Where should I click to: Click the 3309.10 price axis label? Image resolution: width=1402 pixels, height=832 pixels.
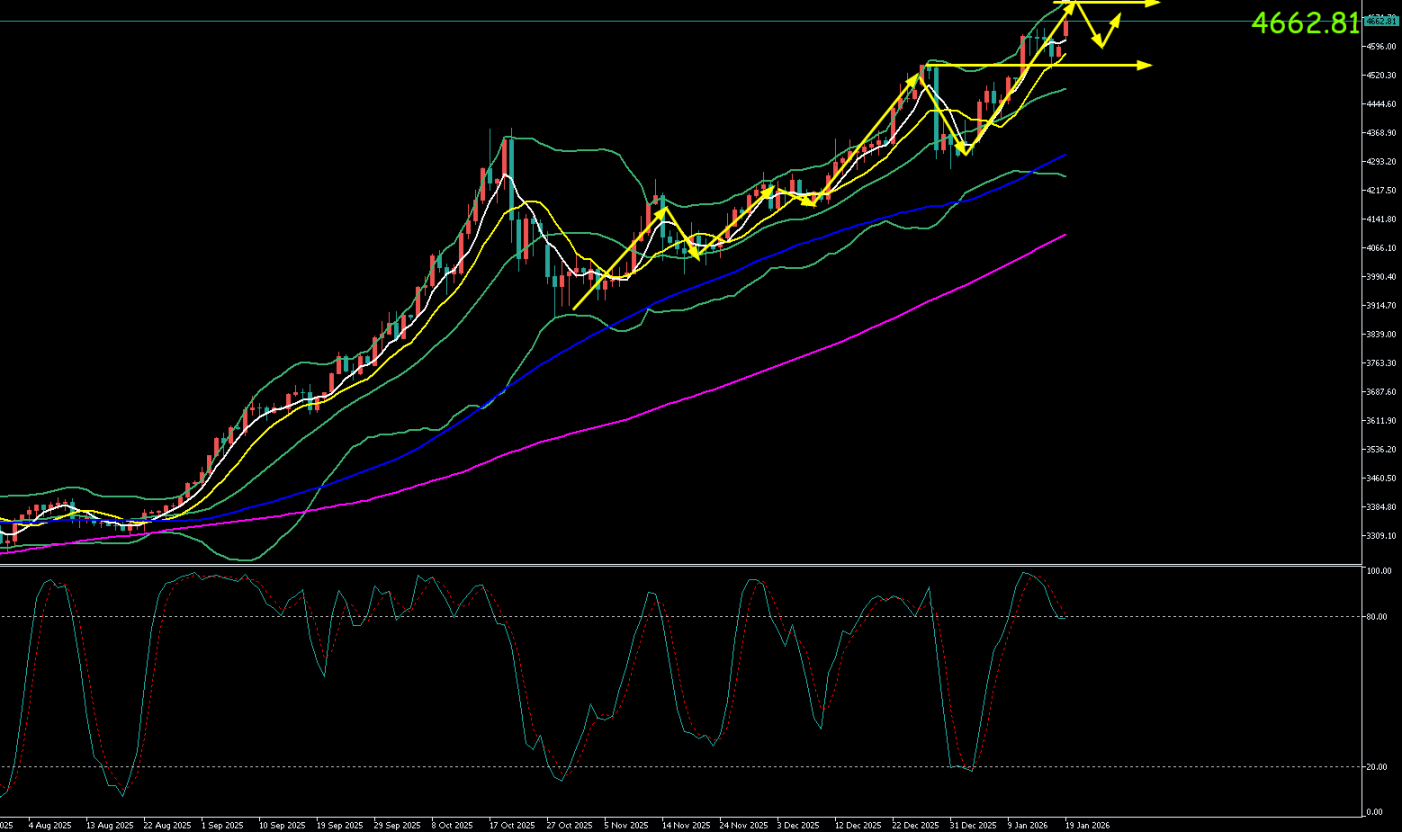[1381, 536]
